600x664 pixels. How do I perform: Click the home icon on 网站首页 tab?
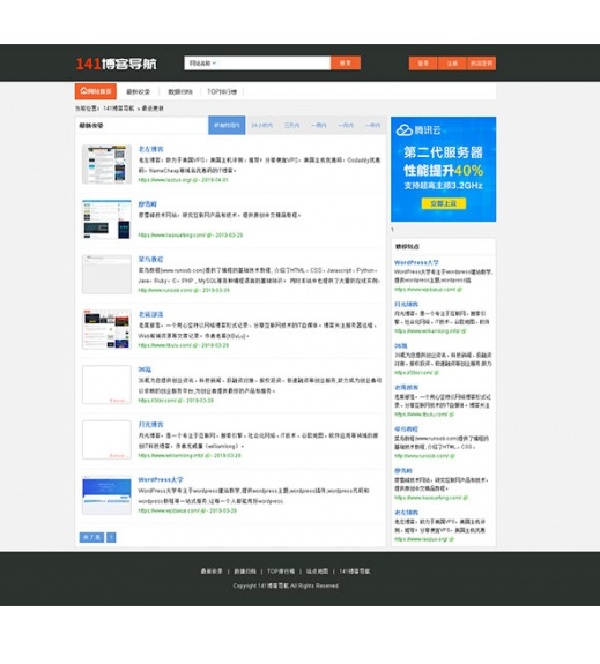[x=82, y=91]
